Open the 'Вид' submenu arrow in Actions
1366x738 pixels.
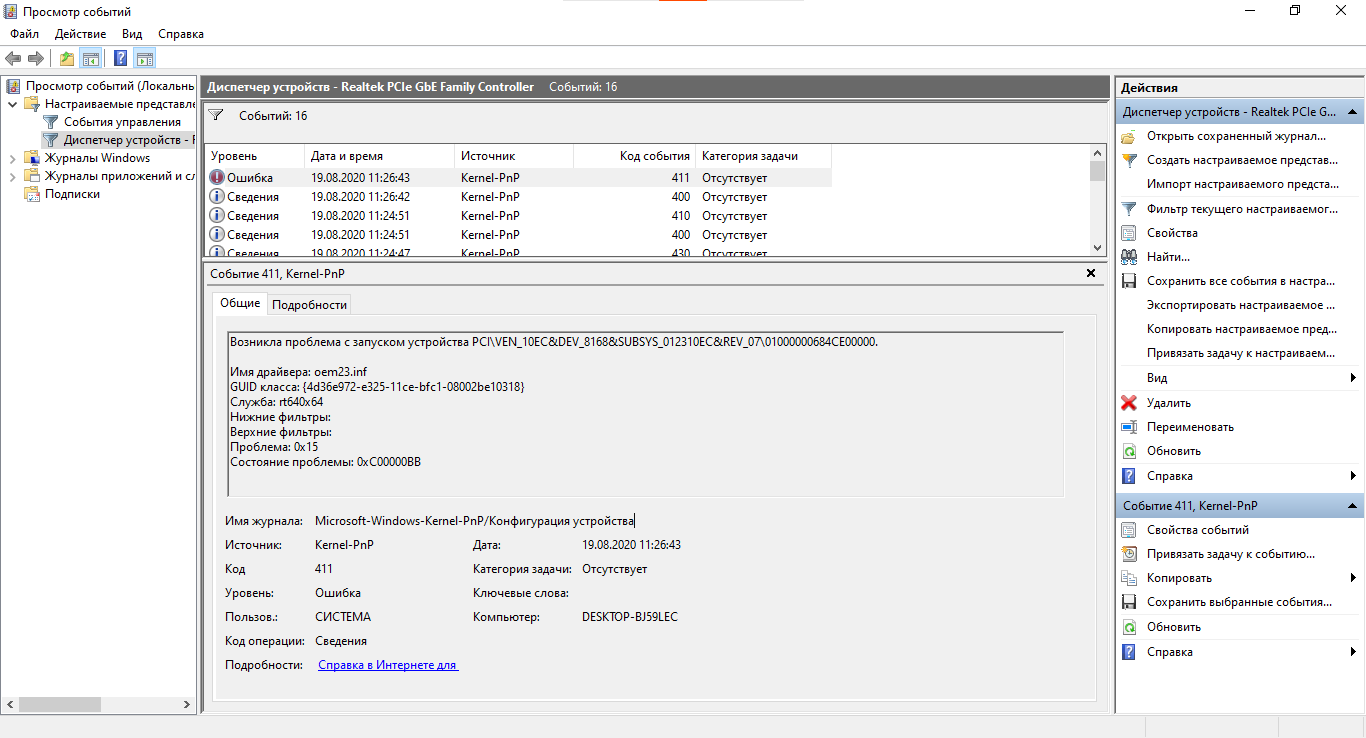(x=1353, y=378)
